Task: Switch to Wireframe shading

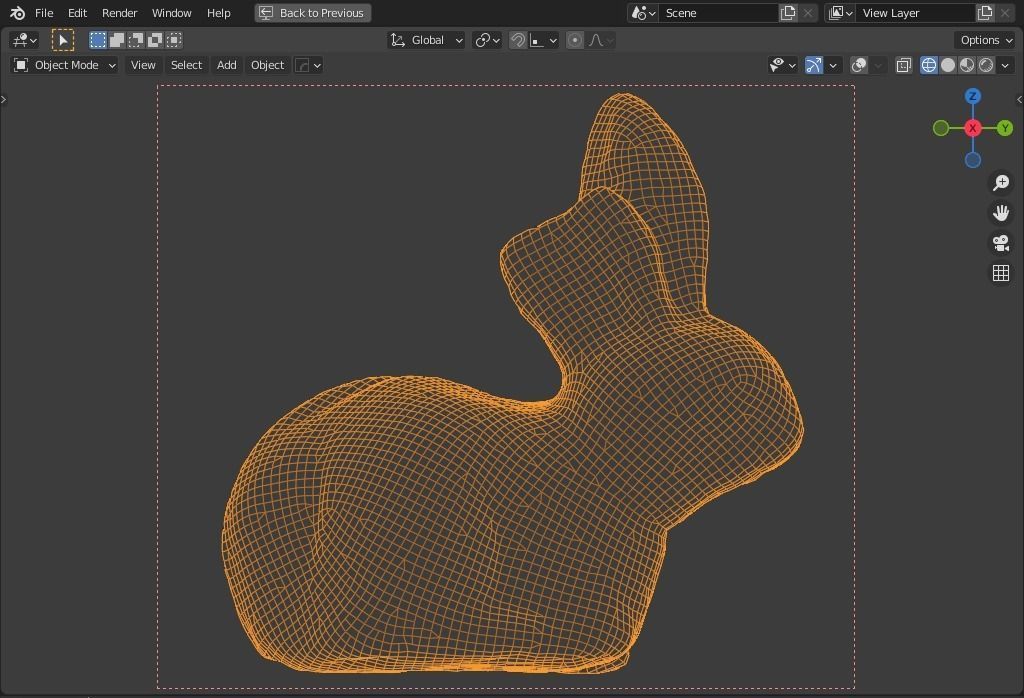Action: [929, 65]
